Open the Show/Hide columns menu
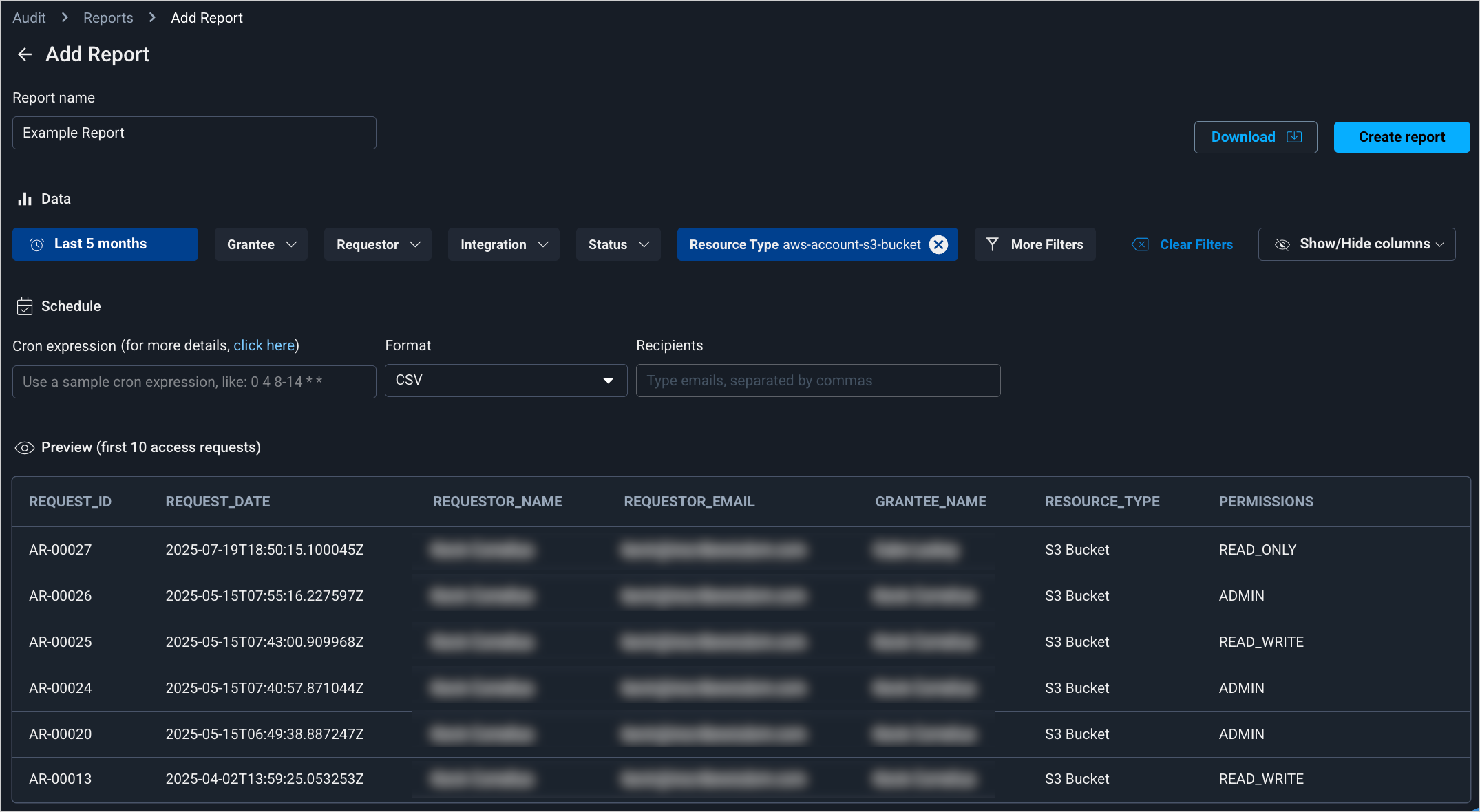Viewport: 1480px width, 812px height. 1356,244
